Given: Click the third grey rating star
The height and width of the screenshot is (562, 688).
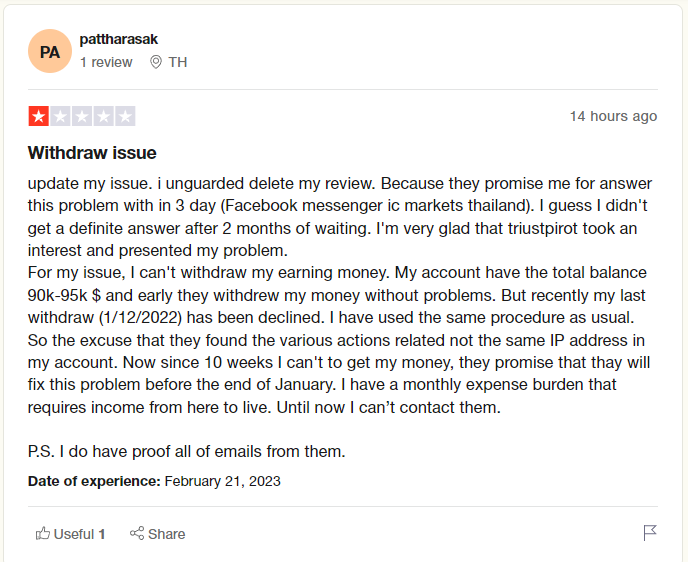Looking at the screenshot, I should [x=82, y=116].
